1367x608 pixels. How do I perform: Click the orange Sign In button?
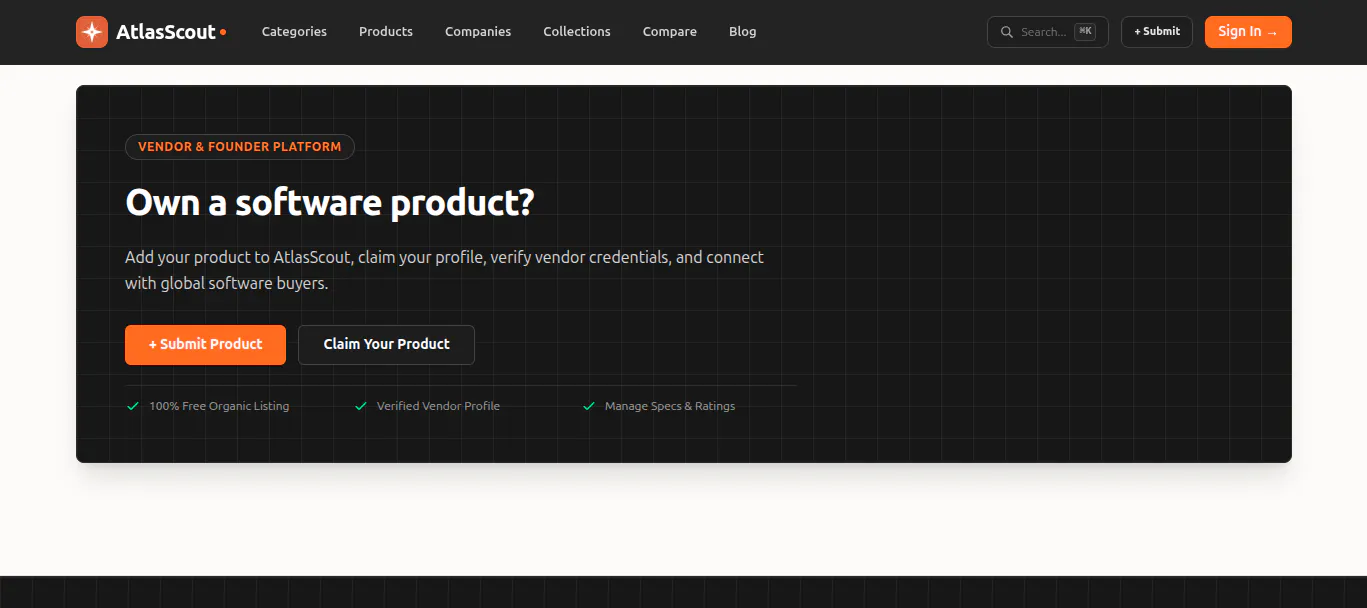pyautogui.click(x=1248, y=32)
